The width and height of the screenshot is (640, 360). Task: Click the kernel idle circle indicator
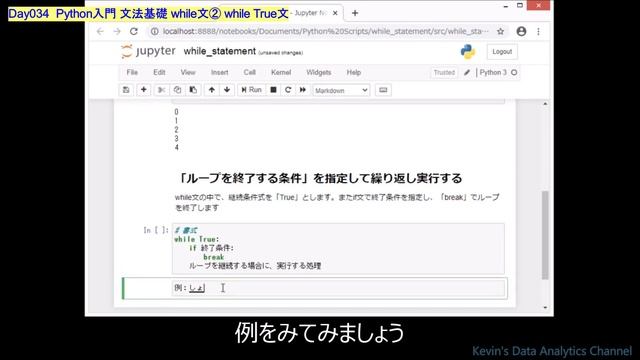[x=514, y=72]
